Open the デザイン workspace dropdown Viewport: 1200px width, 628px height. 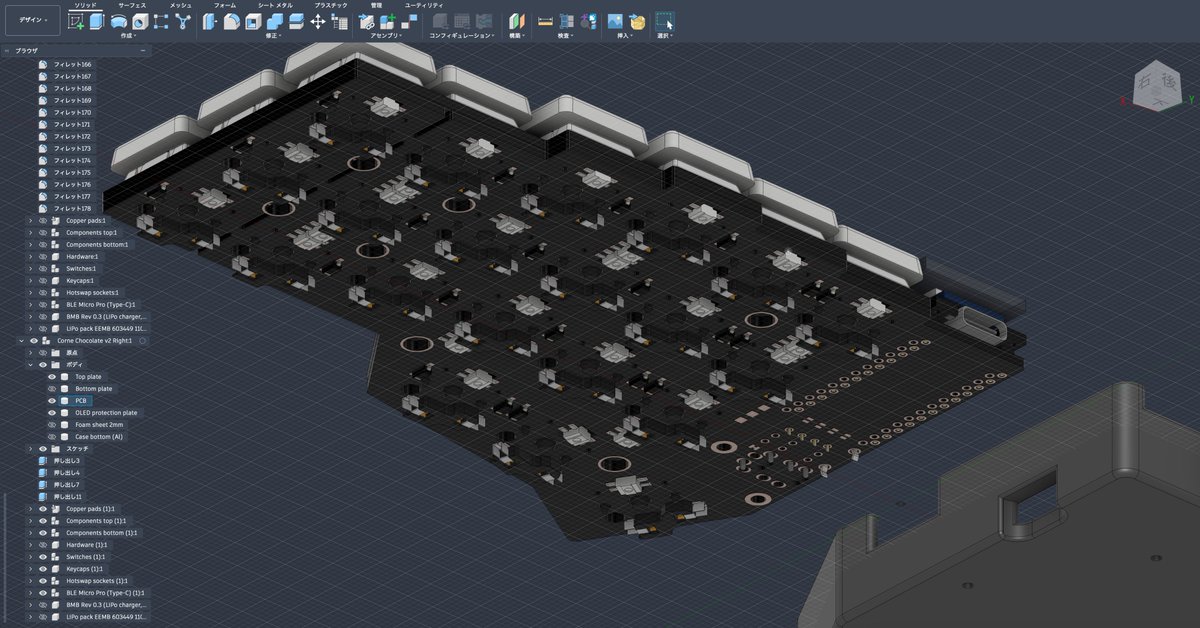coord(33,20)
